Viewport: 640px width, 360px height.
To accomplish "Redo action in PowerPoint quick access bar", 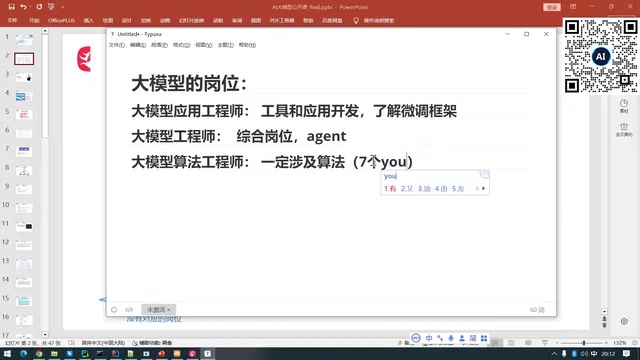I will 39,7.
